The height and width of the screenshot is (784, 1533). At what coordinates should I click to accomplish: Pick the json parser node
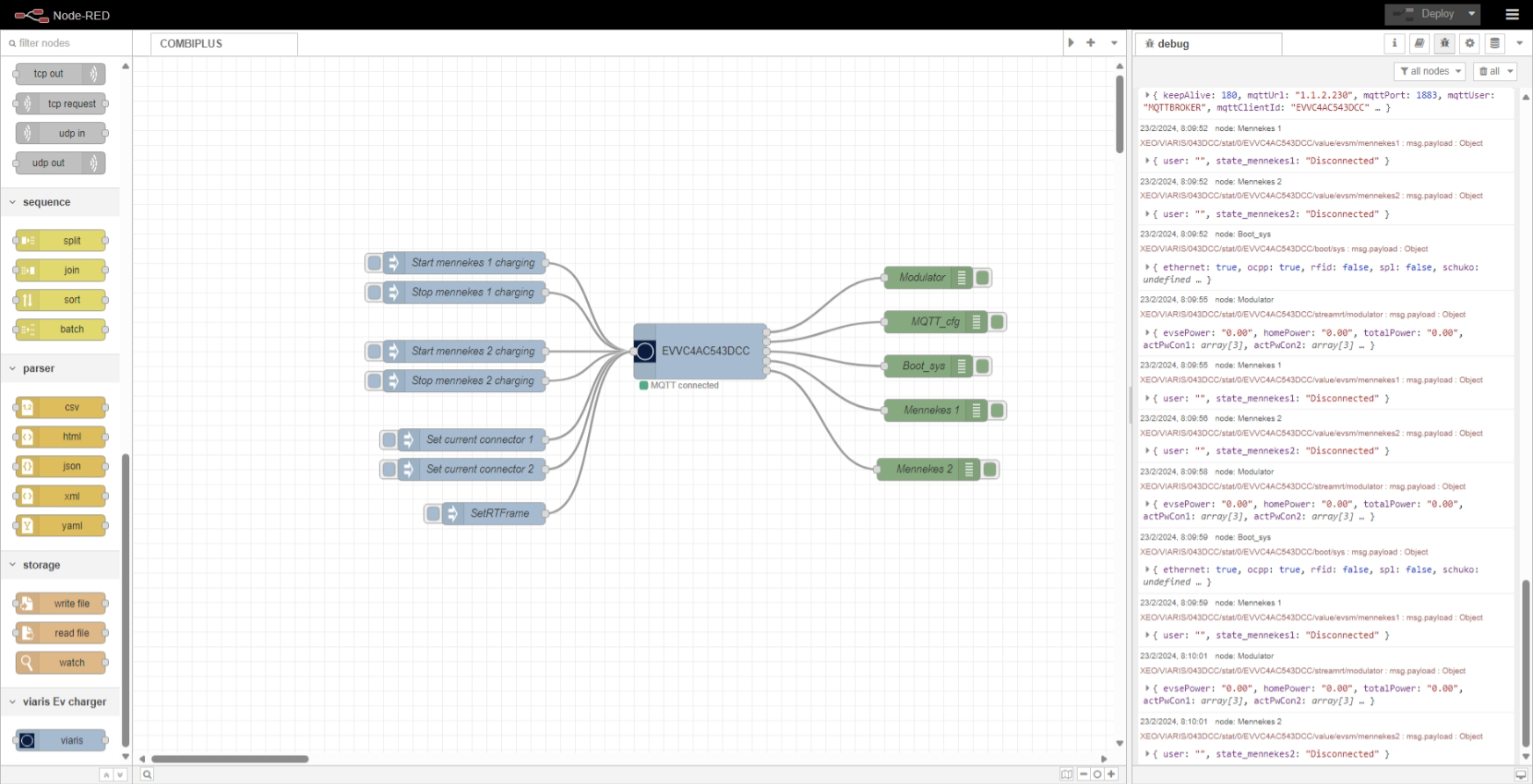(x=61, y=466)
